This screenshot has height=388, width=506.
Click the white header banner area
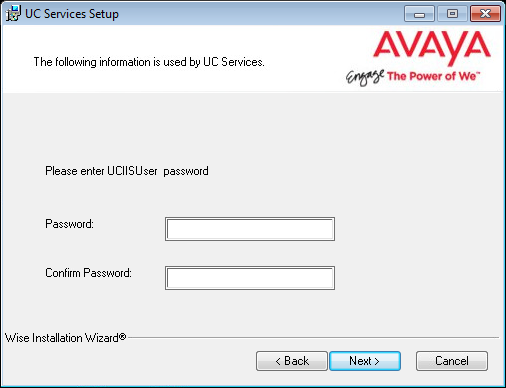(x=253, y=59)
